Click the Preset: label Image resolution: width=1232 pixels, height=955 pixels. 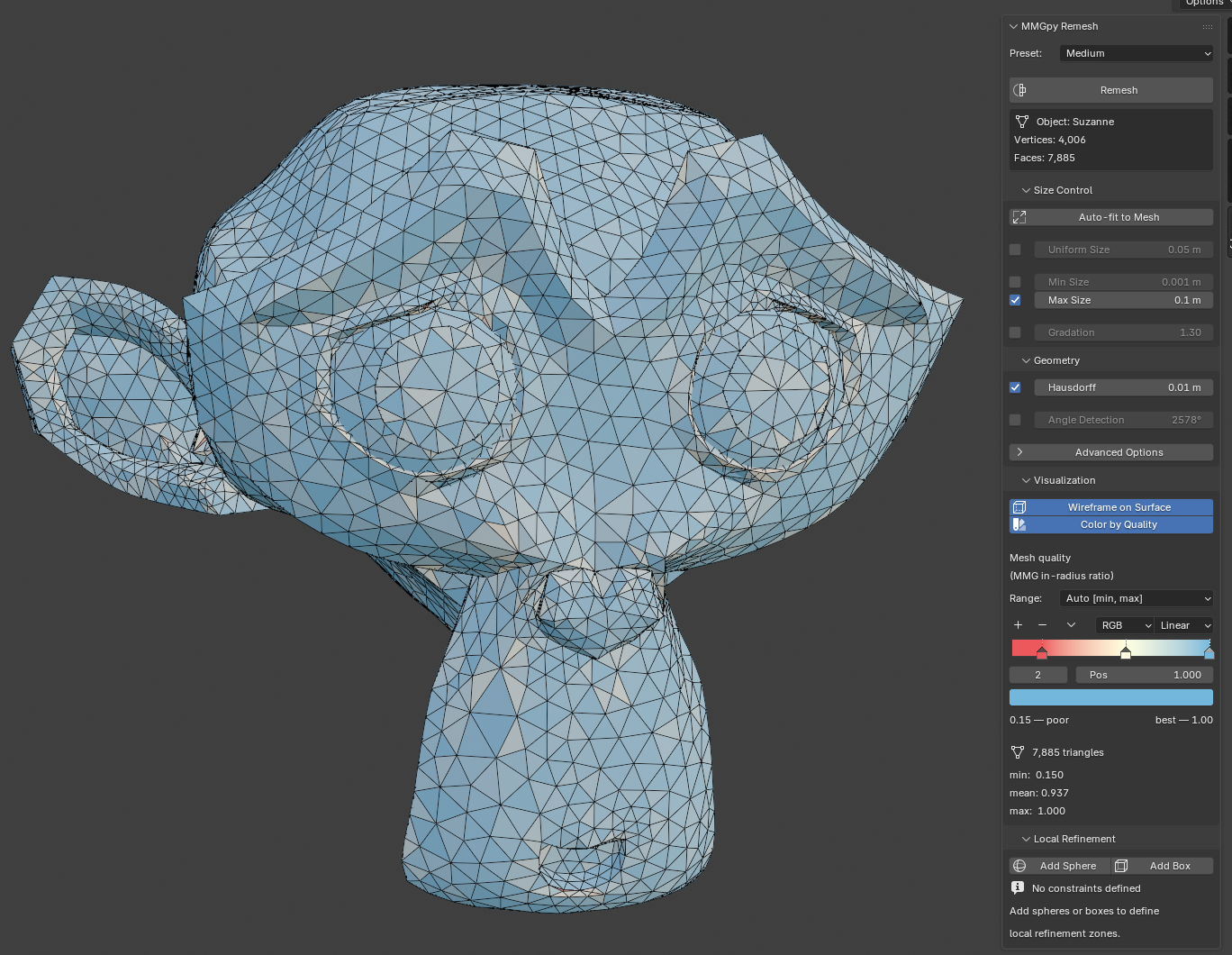click(1026, 53)
